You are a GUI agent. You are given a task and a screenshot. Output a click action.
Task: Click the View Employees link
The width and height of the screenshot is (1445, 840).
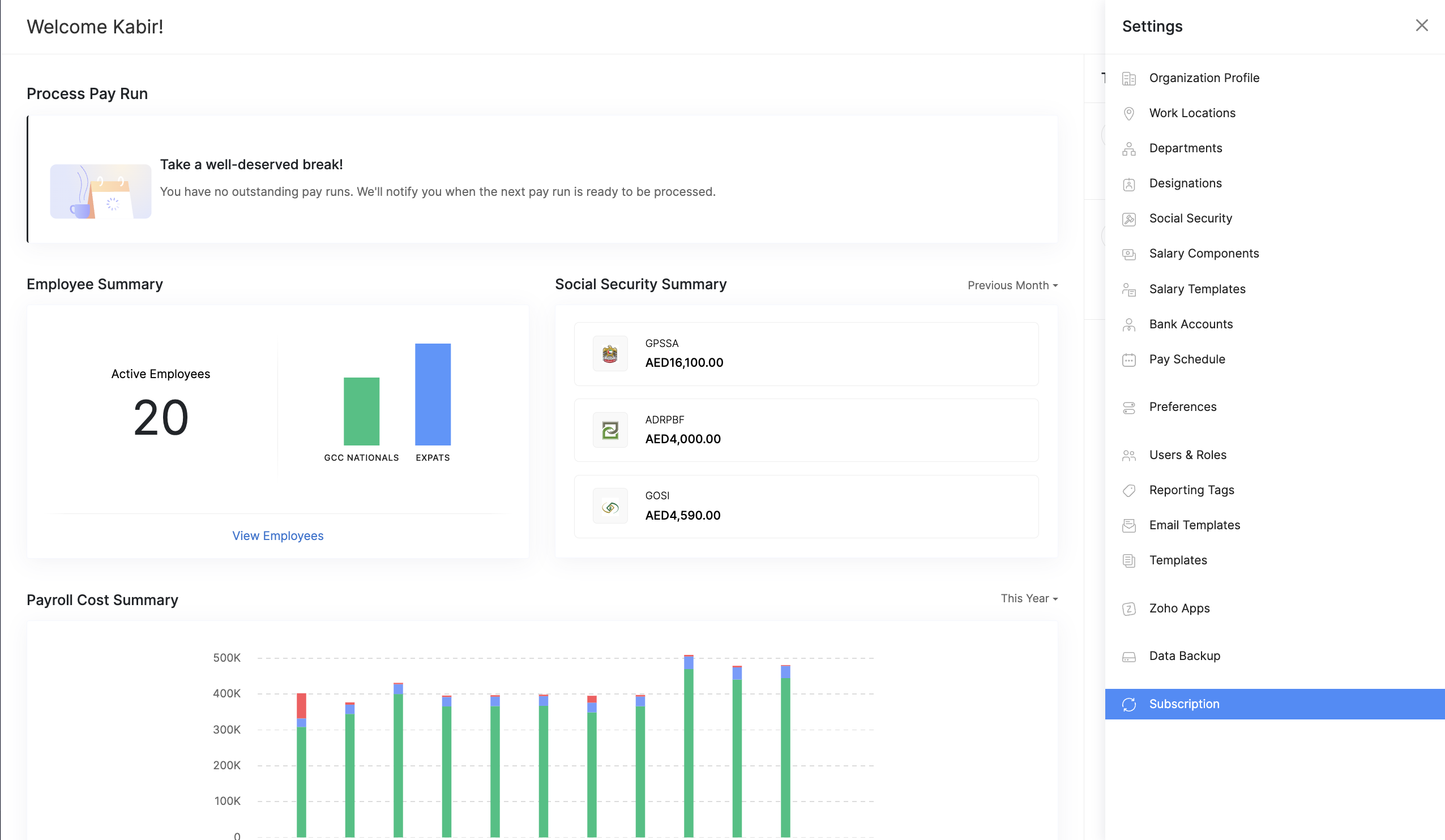pyautogui.click(x=277, y=535)
